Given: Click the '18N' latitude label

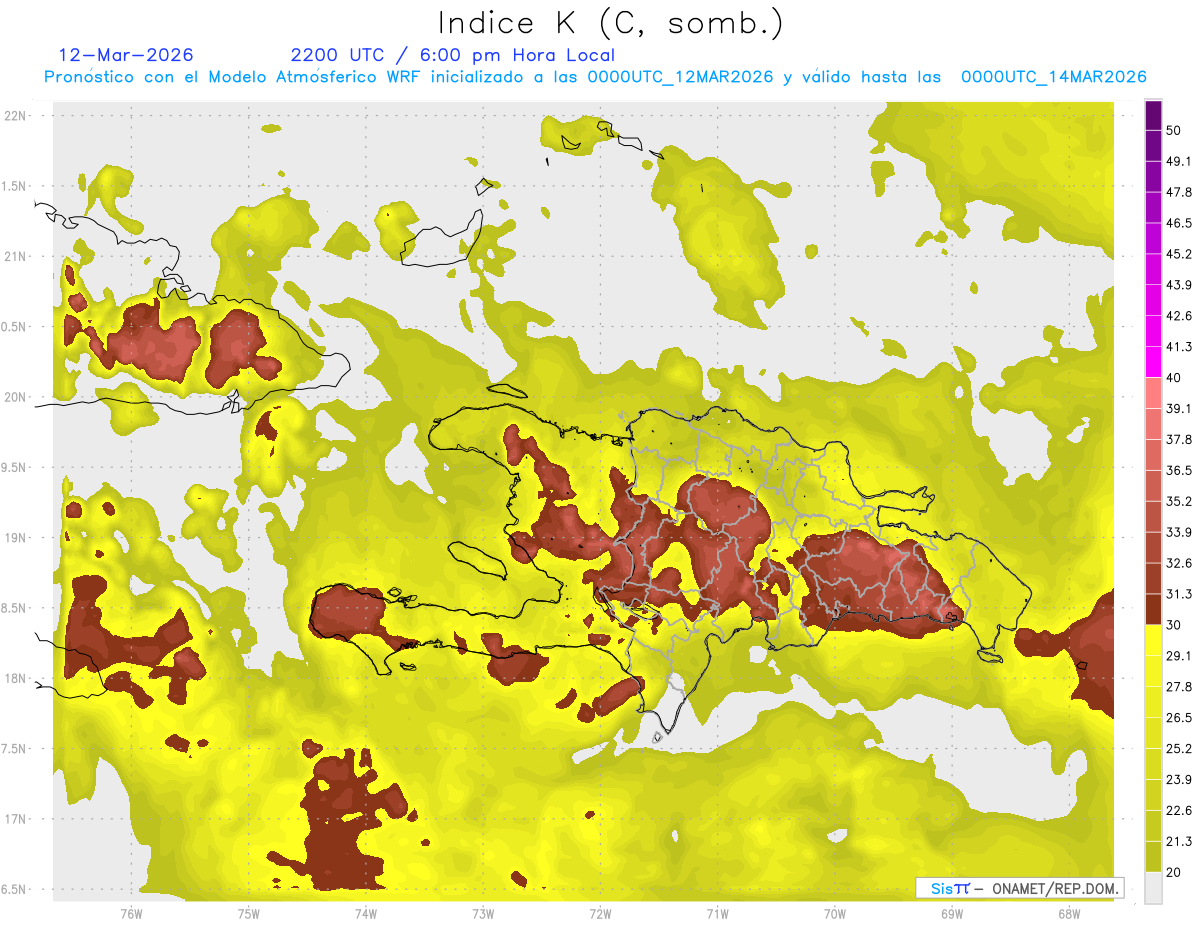Looking at the screenshot, I should point(15,678).
